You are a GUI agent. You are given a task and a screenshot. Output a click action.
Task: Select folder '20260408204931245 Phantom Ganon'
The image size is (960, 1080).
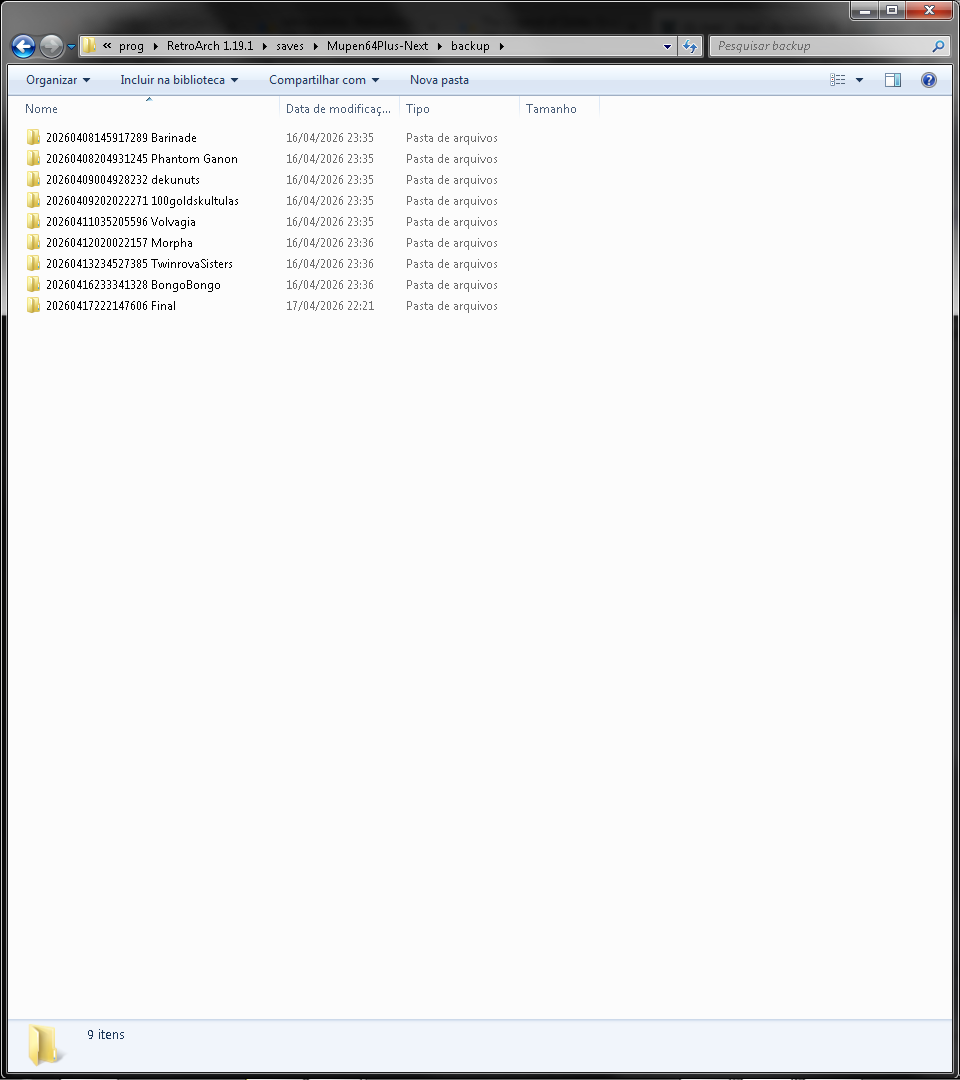pyautogui.click(x=142, y=158)
